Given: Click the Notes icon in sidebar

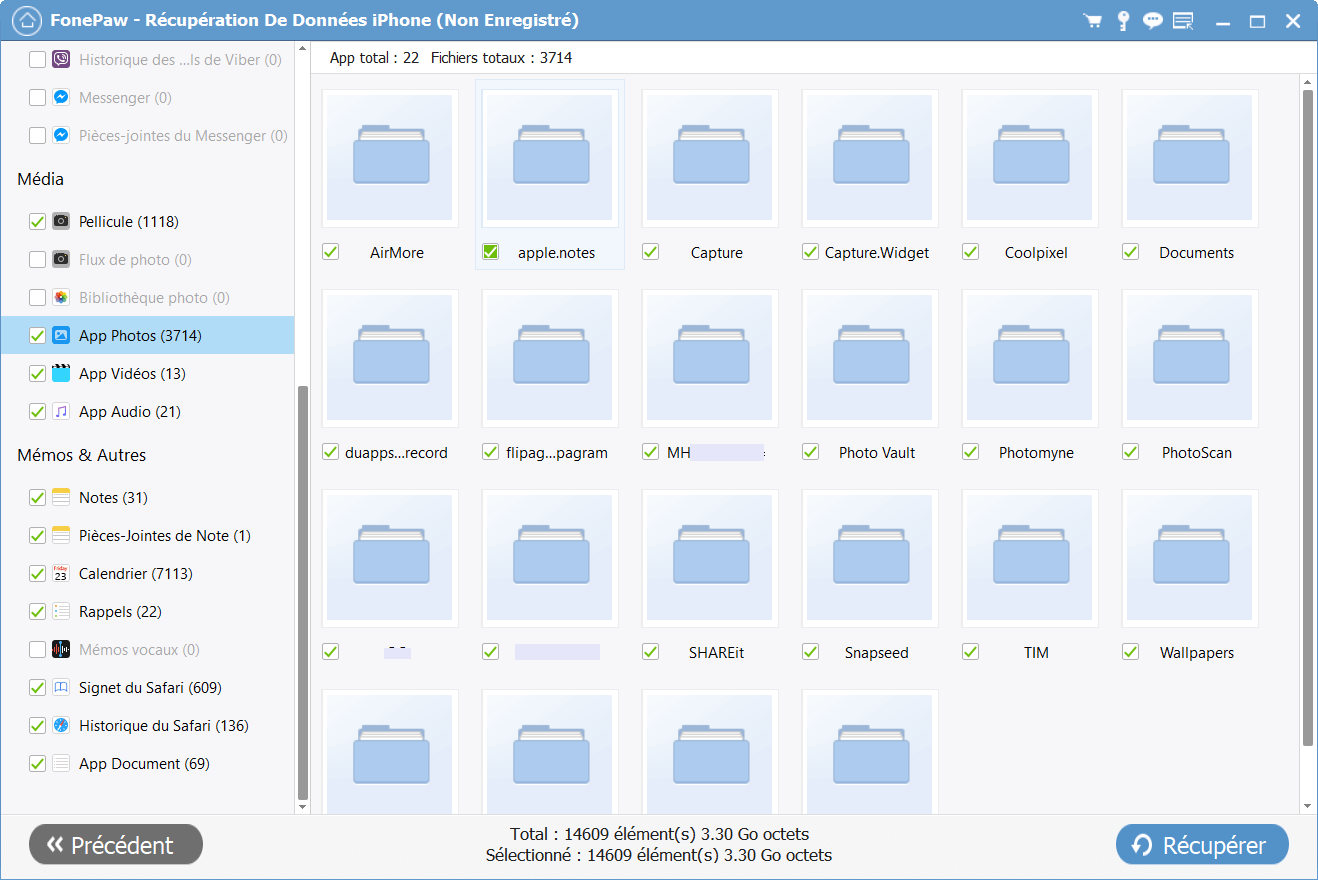Looking at the screenshot, I should (x=61, y=498).
